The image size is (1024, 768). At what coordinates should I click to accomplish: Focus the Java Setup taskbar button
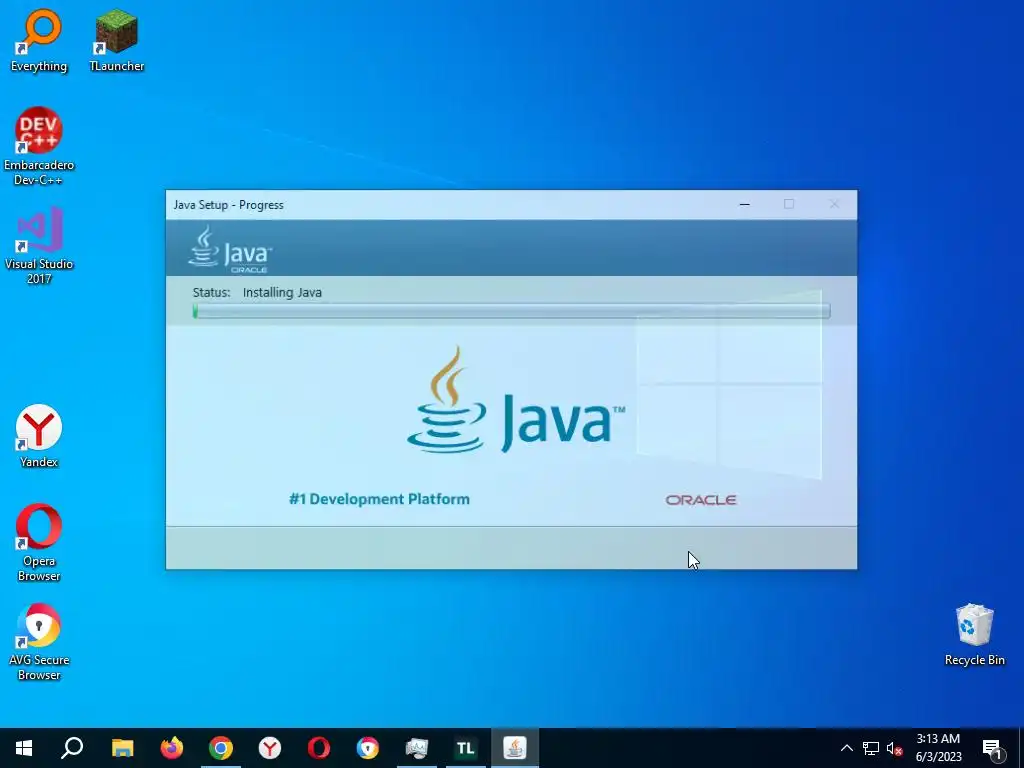click(x=515, y=748)
